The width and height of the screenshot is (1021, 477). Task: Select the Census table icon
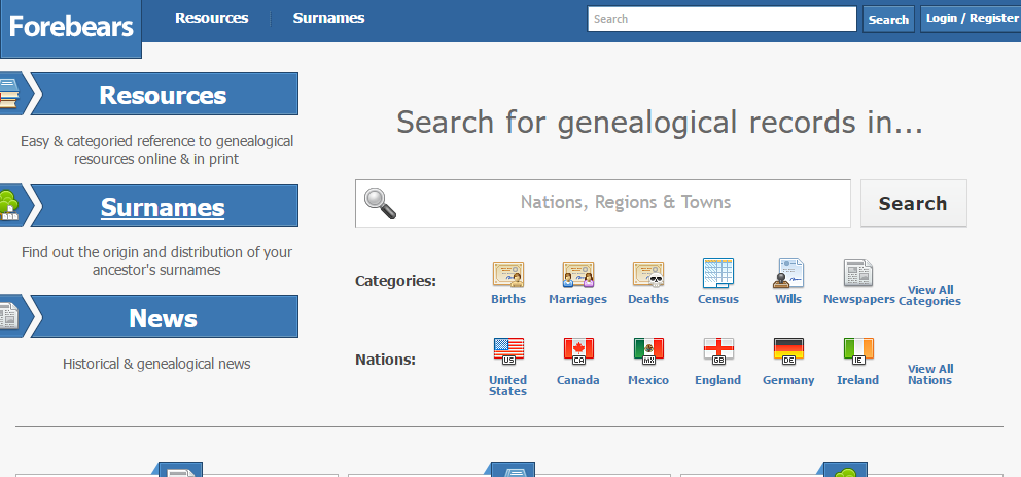coord(718,273)
